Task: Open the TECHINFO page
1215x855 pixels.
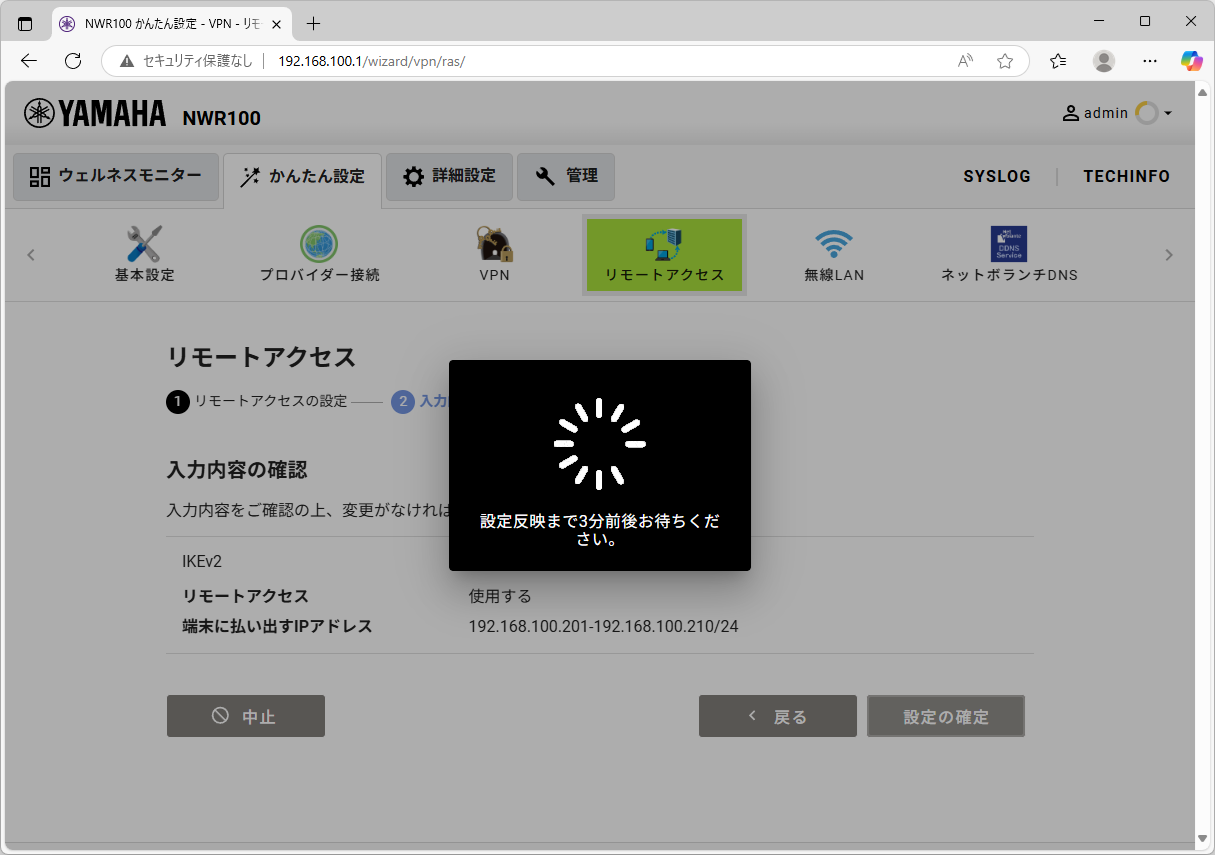Action: pyautogui.click(x=1127, y=176)
